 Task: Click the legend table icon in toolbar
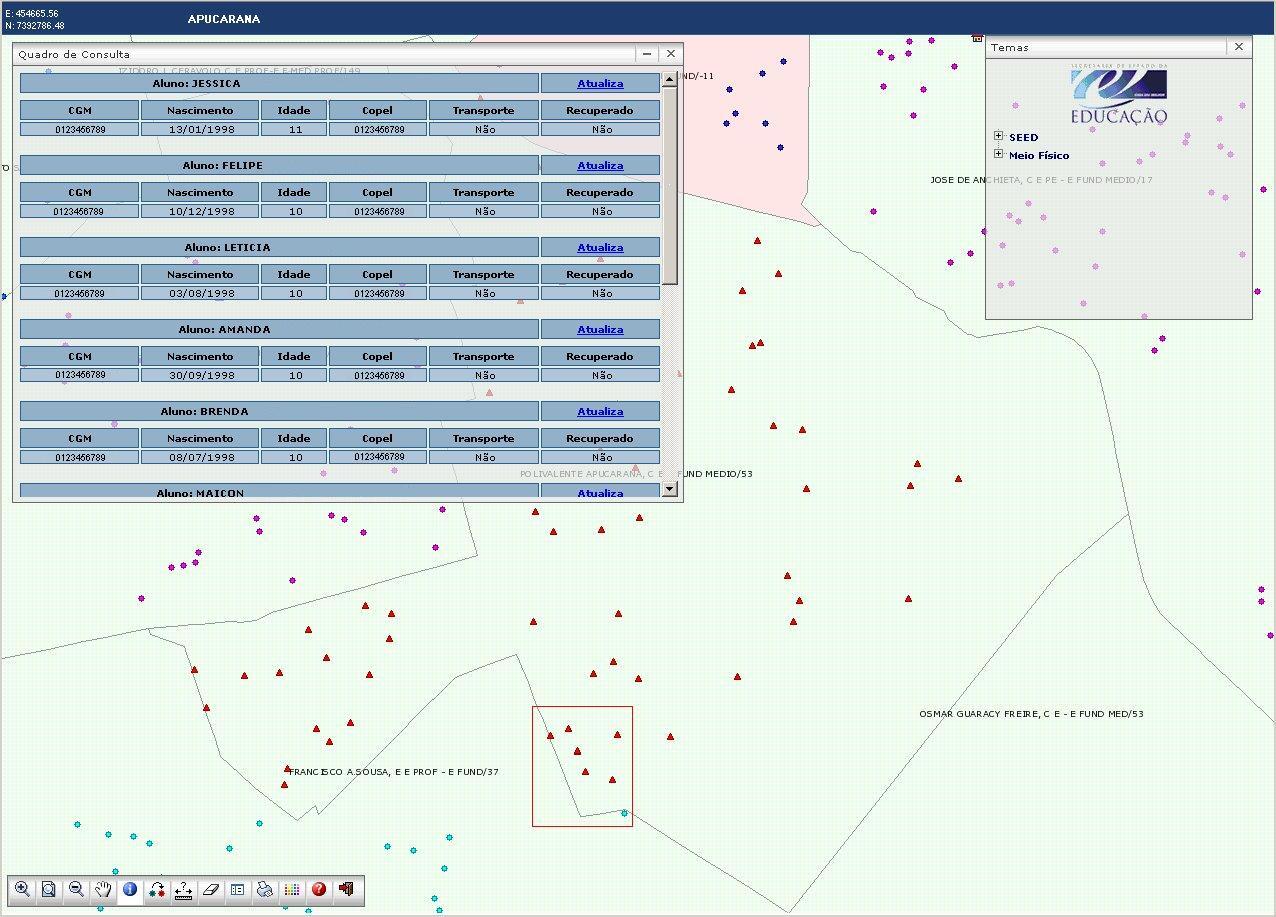(238, 889)
